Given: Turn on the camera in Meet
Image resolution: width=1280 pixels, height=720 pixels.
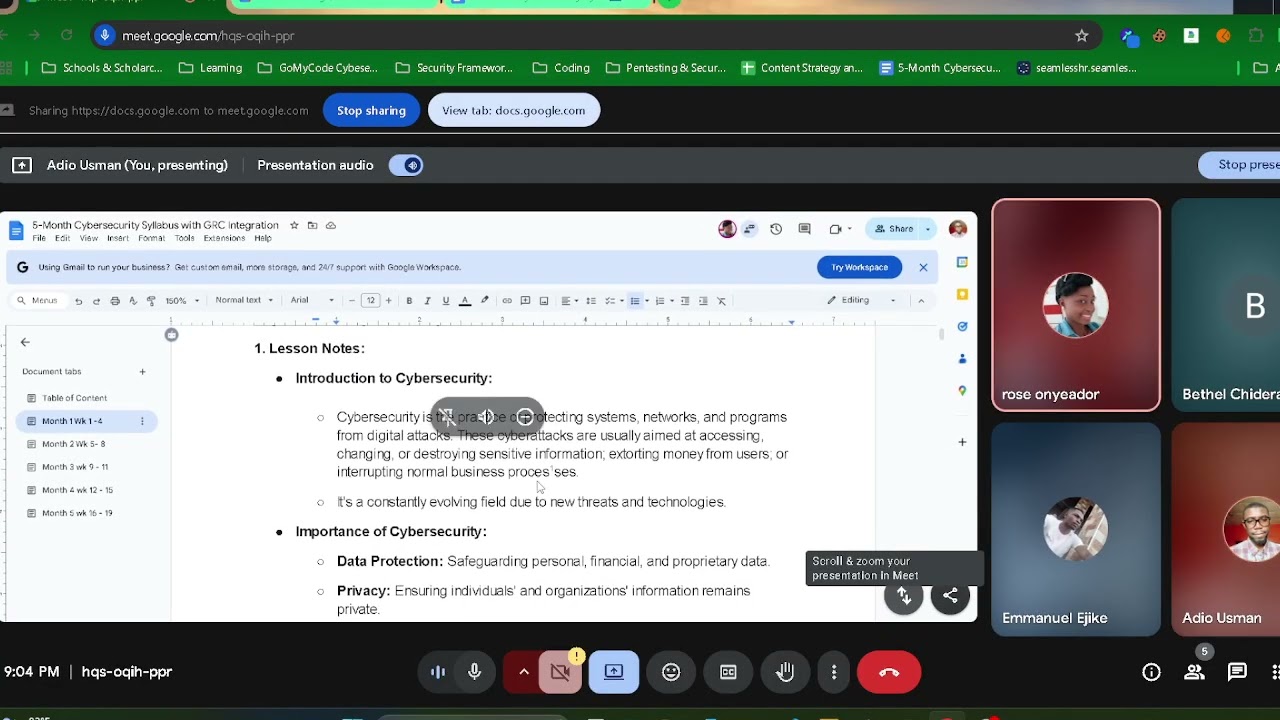Looking at the screenshot, I should point(560,672).
